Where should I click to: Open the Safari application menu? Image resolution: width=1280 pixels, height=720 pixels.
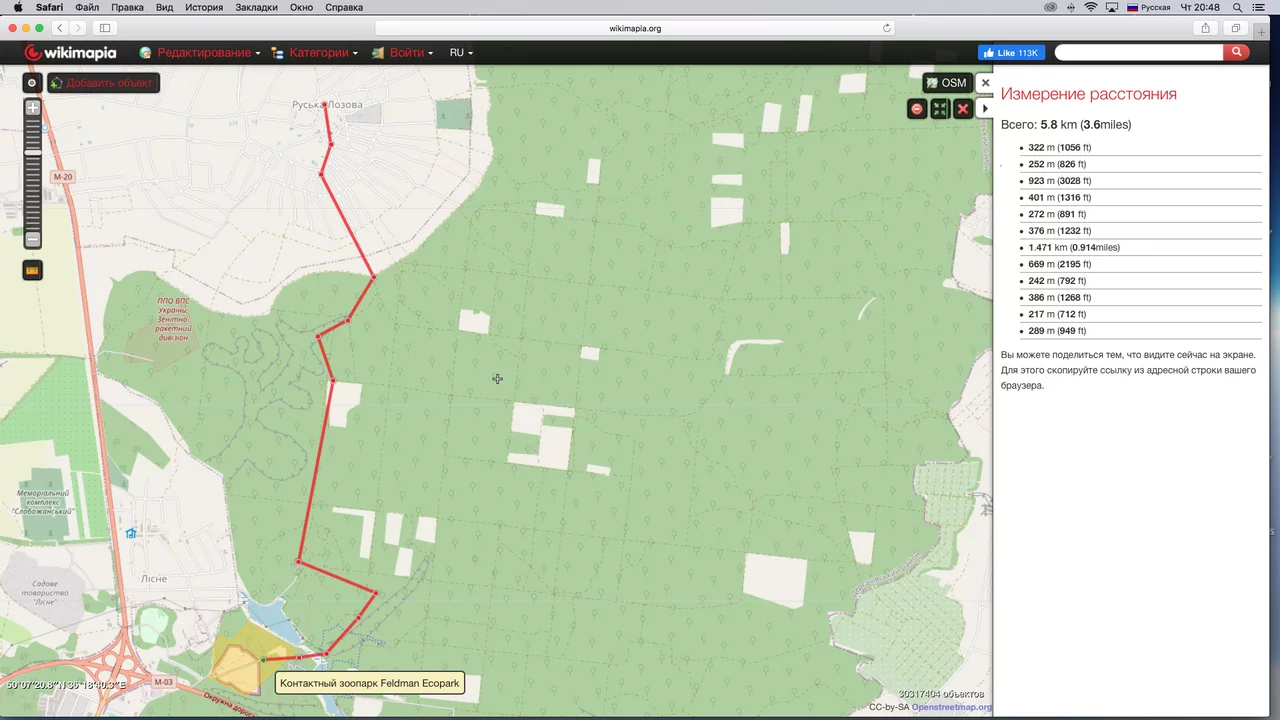click(x=49, y=7)
